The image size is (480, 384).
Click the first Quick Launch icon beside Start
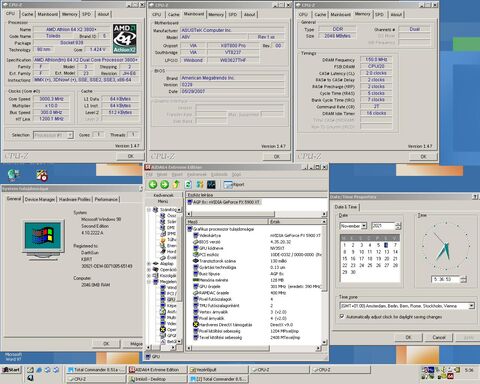pyautogui.click(x=30, y=370)
